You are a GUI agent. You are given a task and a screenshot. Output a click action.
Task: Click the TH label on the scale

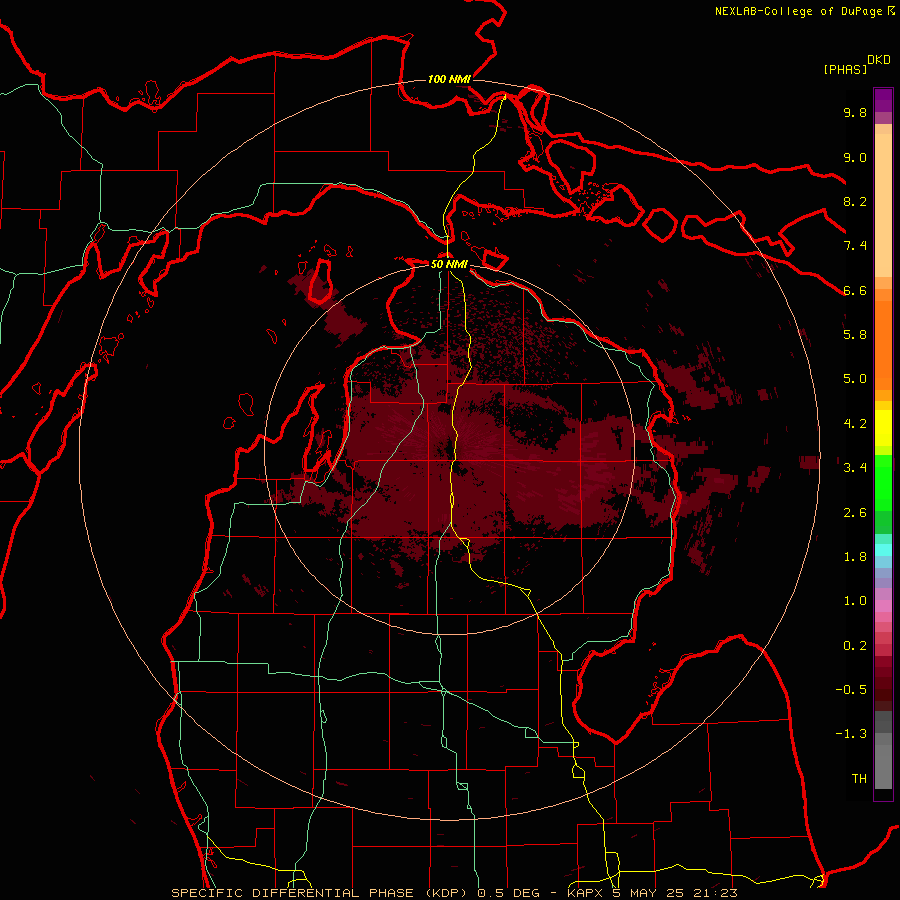(x=859, y=779)
